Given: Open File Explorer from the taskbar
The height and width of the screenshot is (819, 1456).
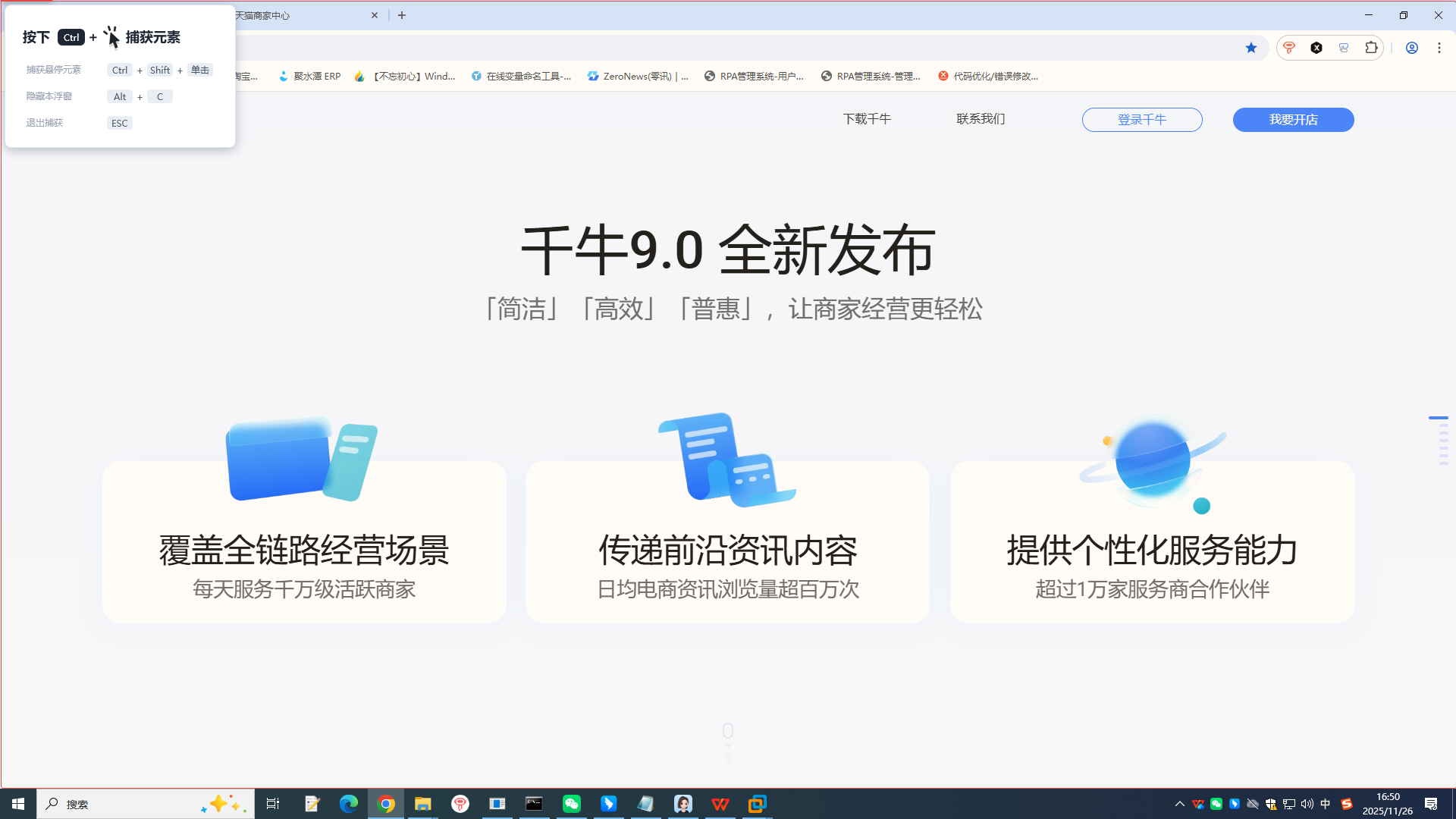Looking at the screenshot, I should (x=423, y=804).
